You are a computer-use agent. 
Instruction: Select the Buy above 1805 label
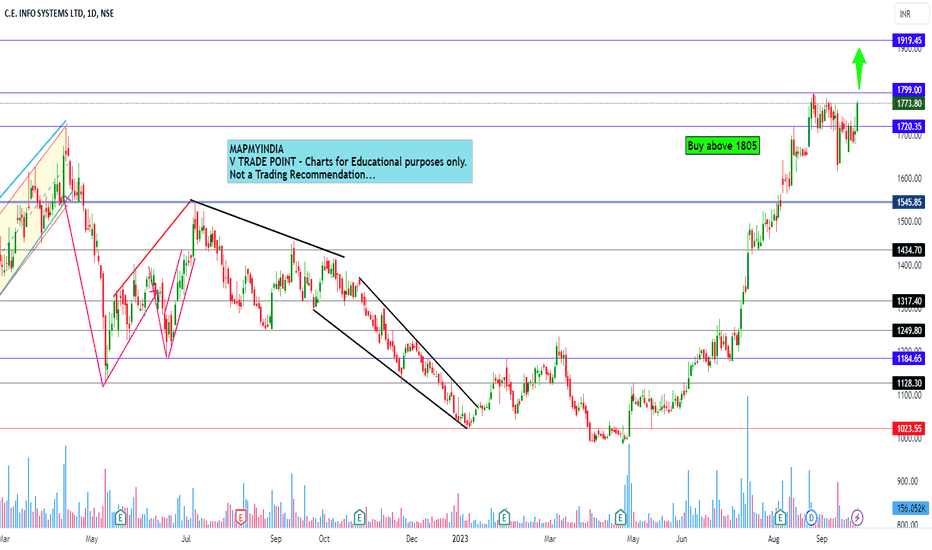coord(722,146)
